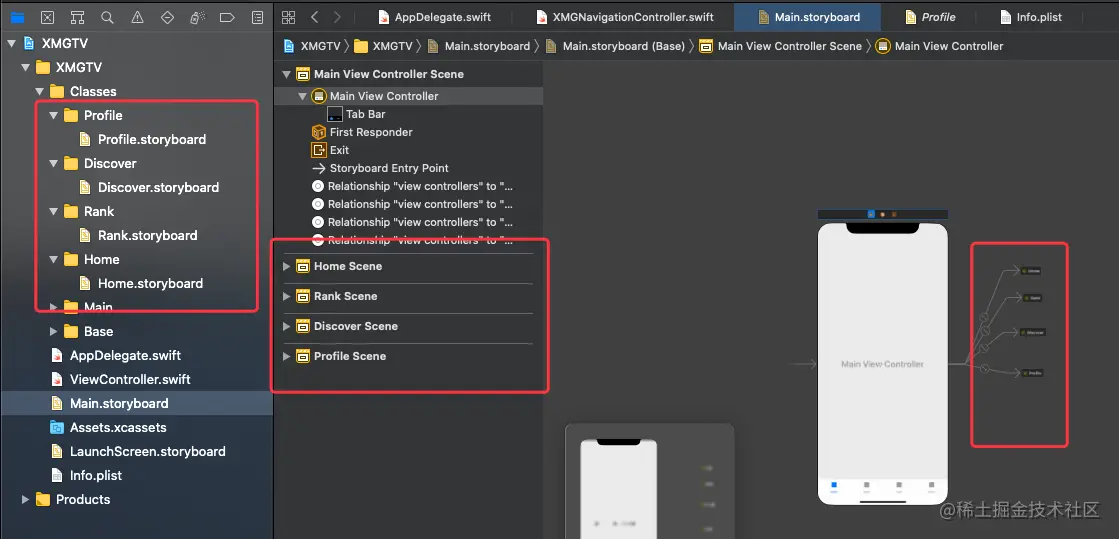The image size is (1119, 539).
Task: Switch to the Profile tab
Action: coord(930,17)
